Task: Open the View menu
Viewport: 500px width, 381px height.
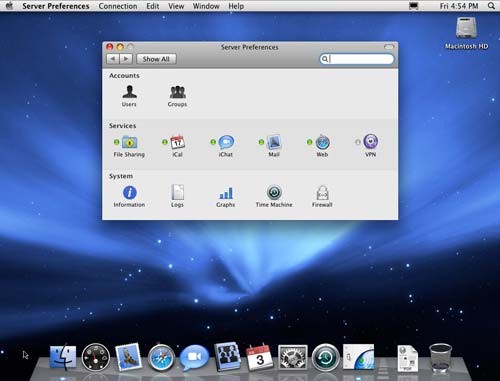Action: pos(176,6)
